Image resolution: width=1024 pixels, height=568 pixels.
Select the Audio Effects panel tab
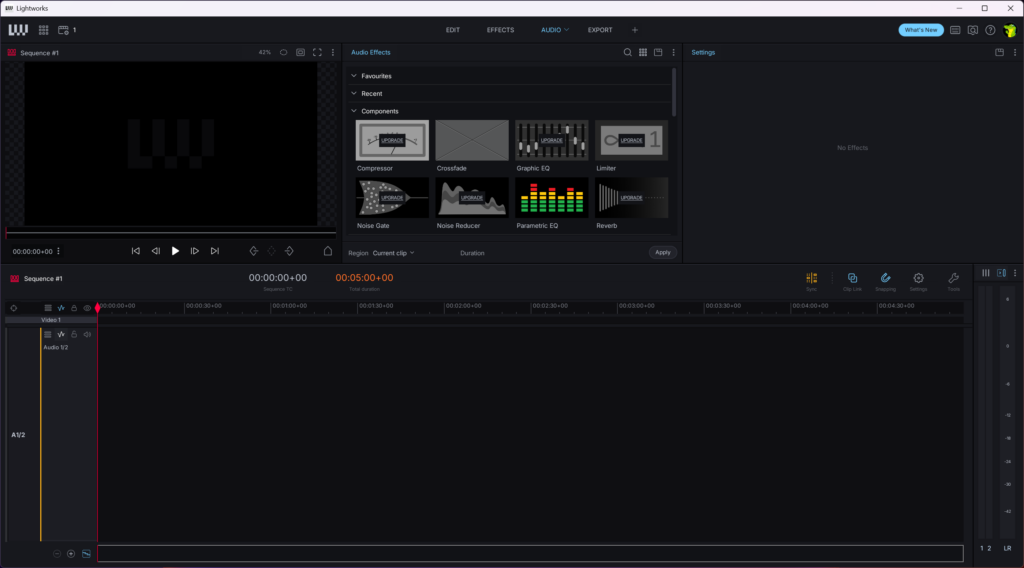[x=371, y=52]
